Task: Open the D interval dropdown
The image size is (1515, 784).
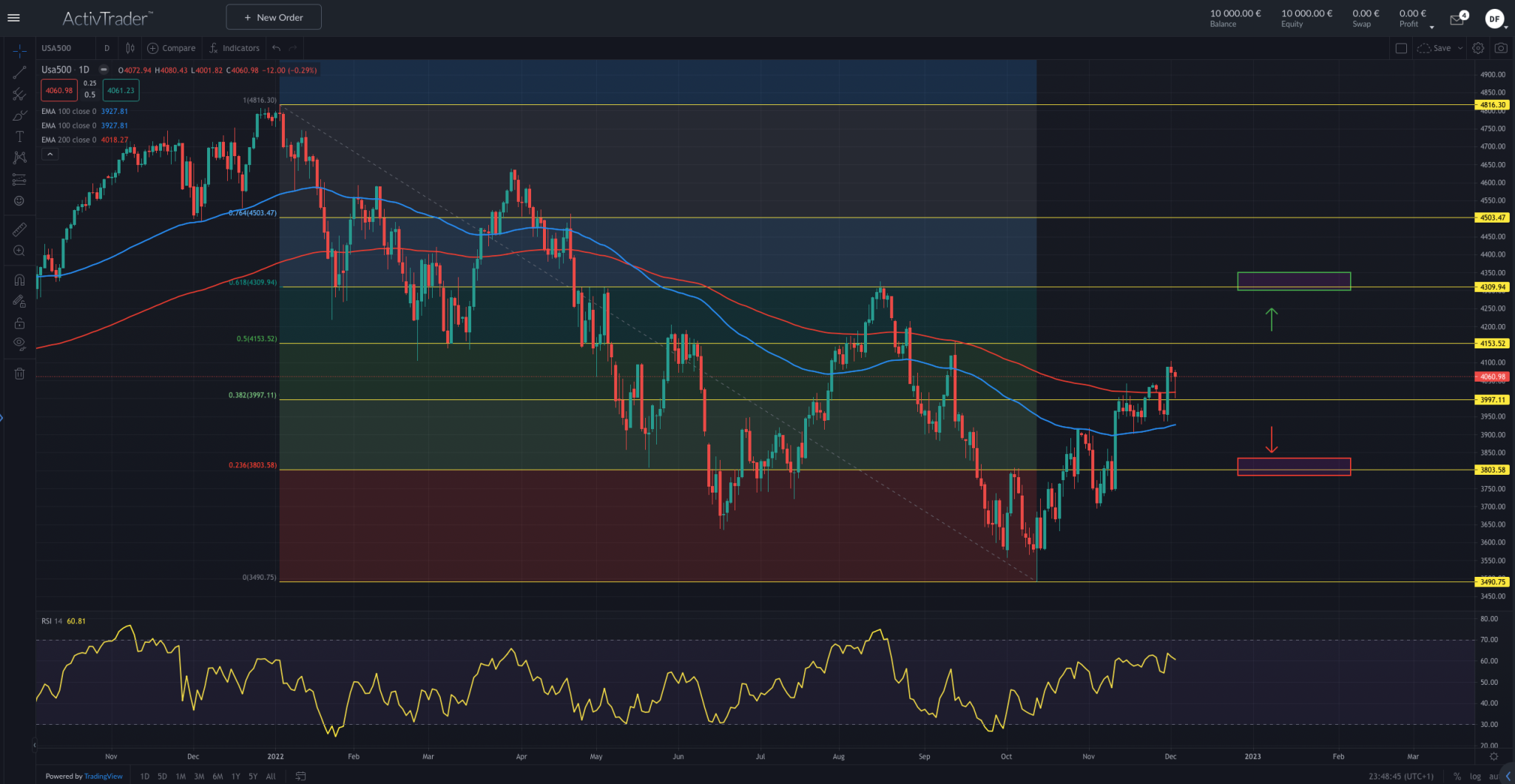Action: (107, 47)
